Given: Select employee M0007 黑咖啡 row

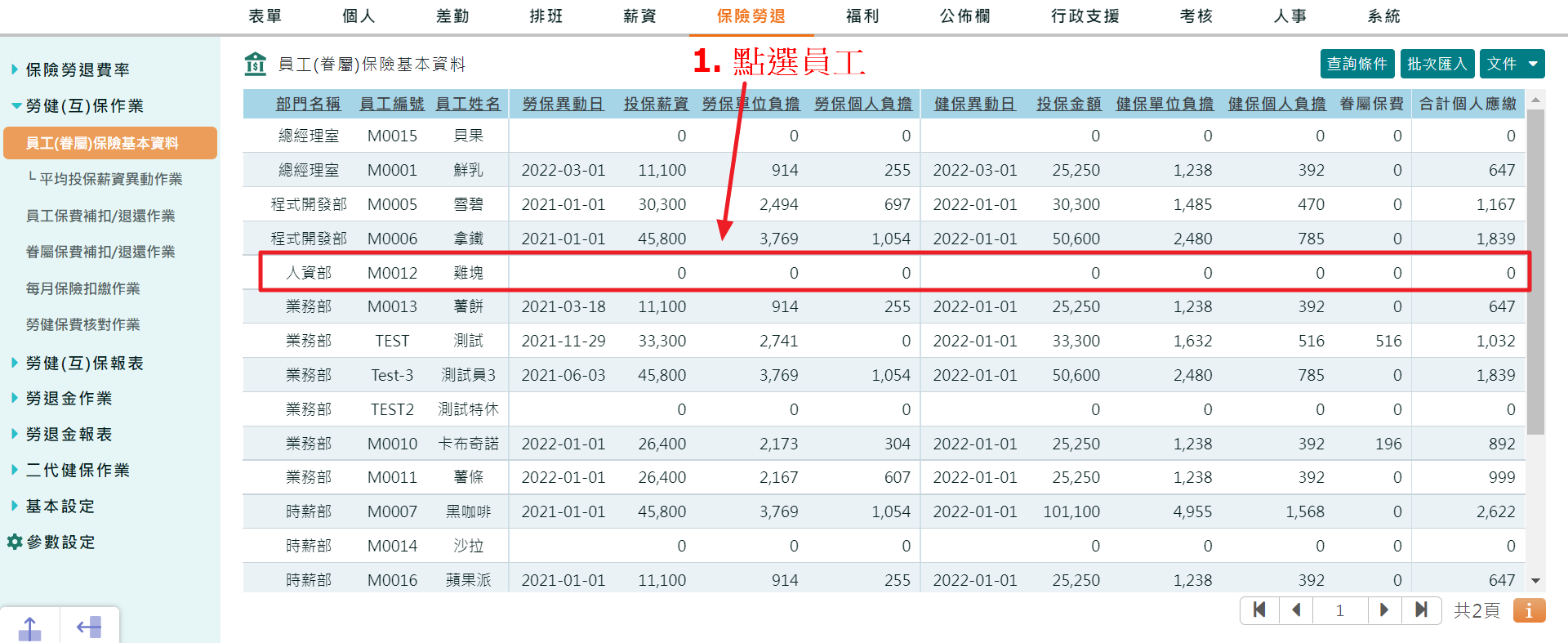Looking at the screenshot, I should [x=884, y=511].
